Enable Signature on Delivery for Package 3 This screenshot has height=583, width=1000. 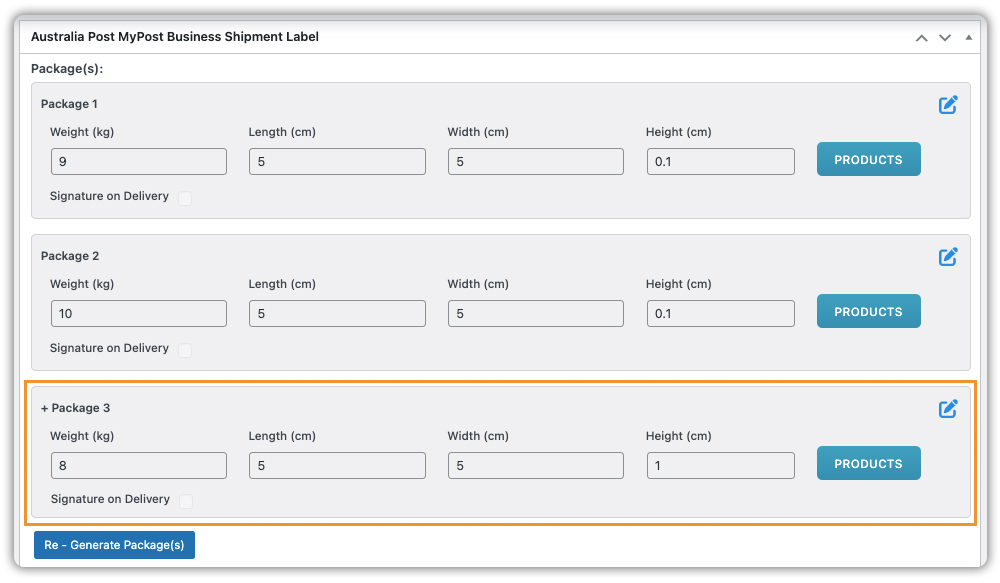[186, 501]
